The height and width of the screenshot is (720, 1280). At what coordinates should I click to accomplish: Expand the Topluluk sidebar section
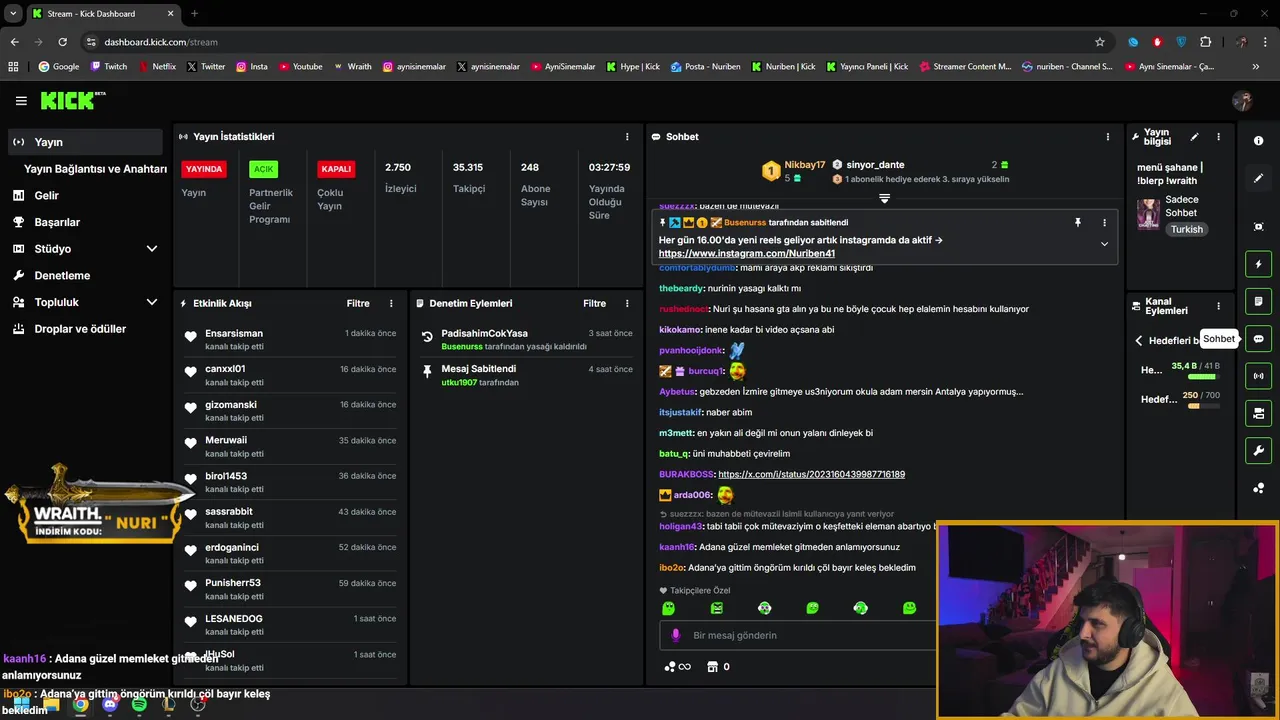coord(152,302)
